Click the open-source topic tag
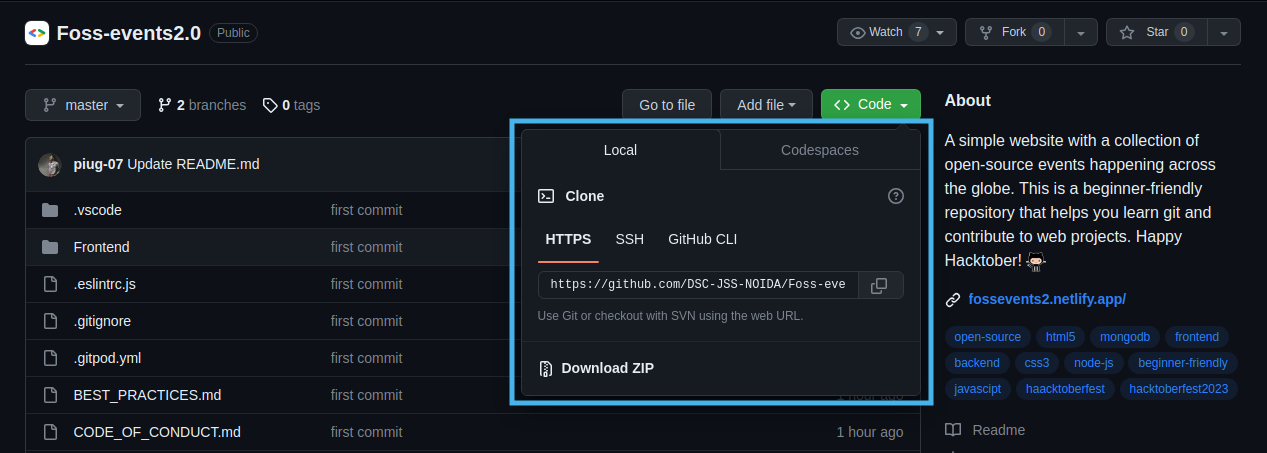 point(988,337)
